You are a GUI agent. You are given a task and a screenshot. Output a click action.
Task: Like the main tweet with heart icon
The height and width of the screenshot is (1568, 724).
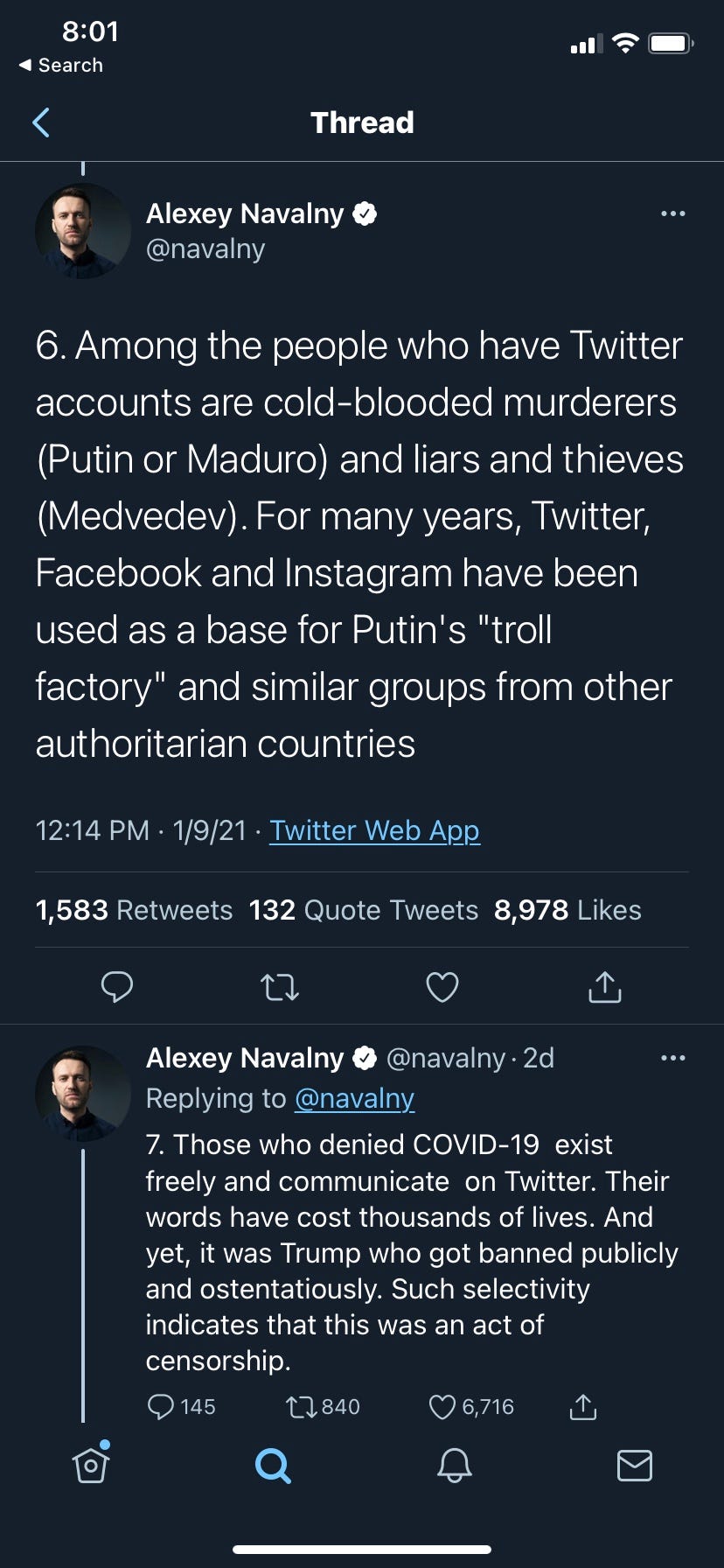coord(442,987)
